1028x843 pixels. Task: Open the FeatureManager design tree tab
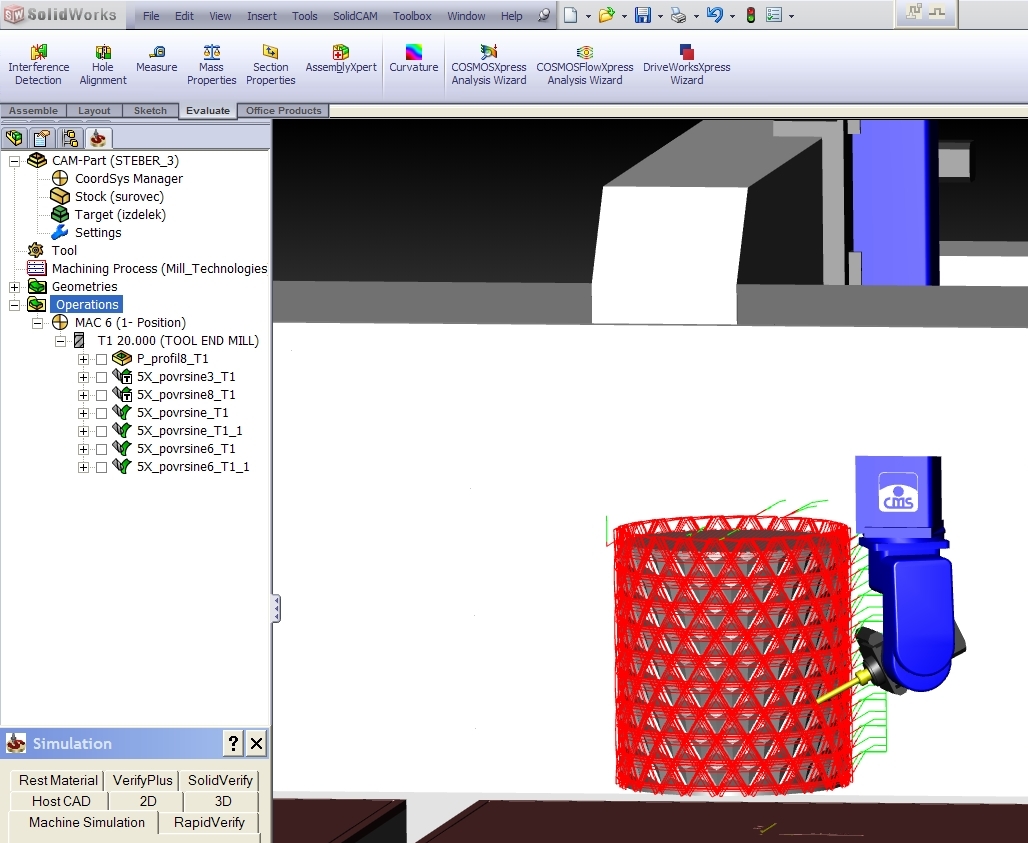pyautogui.click(x=14, y=138)
